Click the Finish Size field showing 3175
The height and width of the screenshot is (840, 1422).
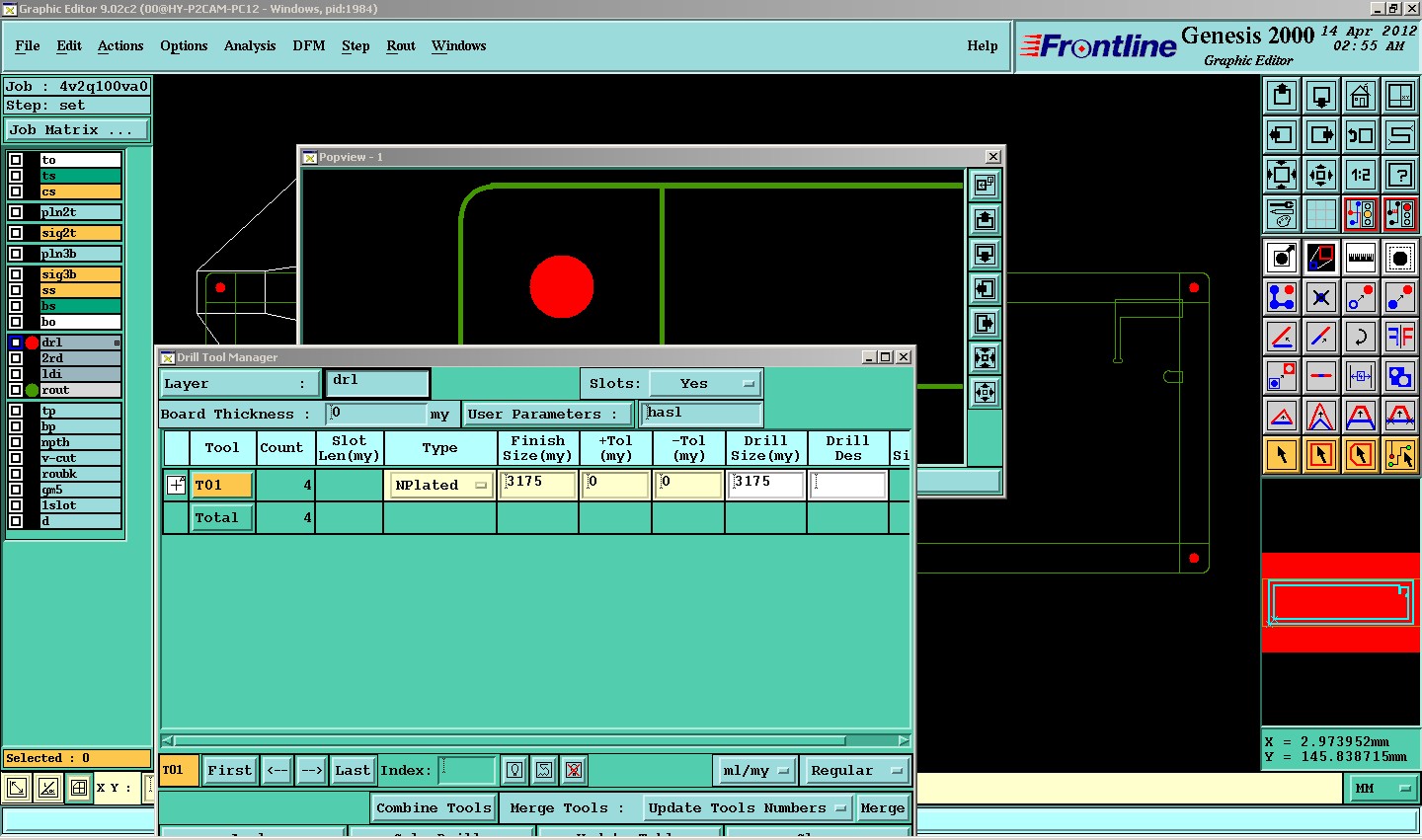pyautogui.click(x=538, y=485)
